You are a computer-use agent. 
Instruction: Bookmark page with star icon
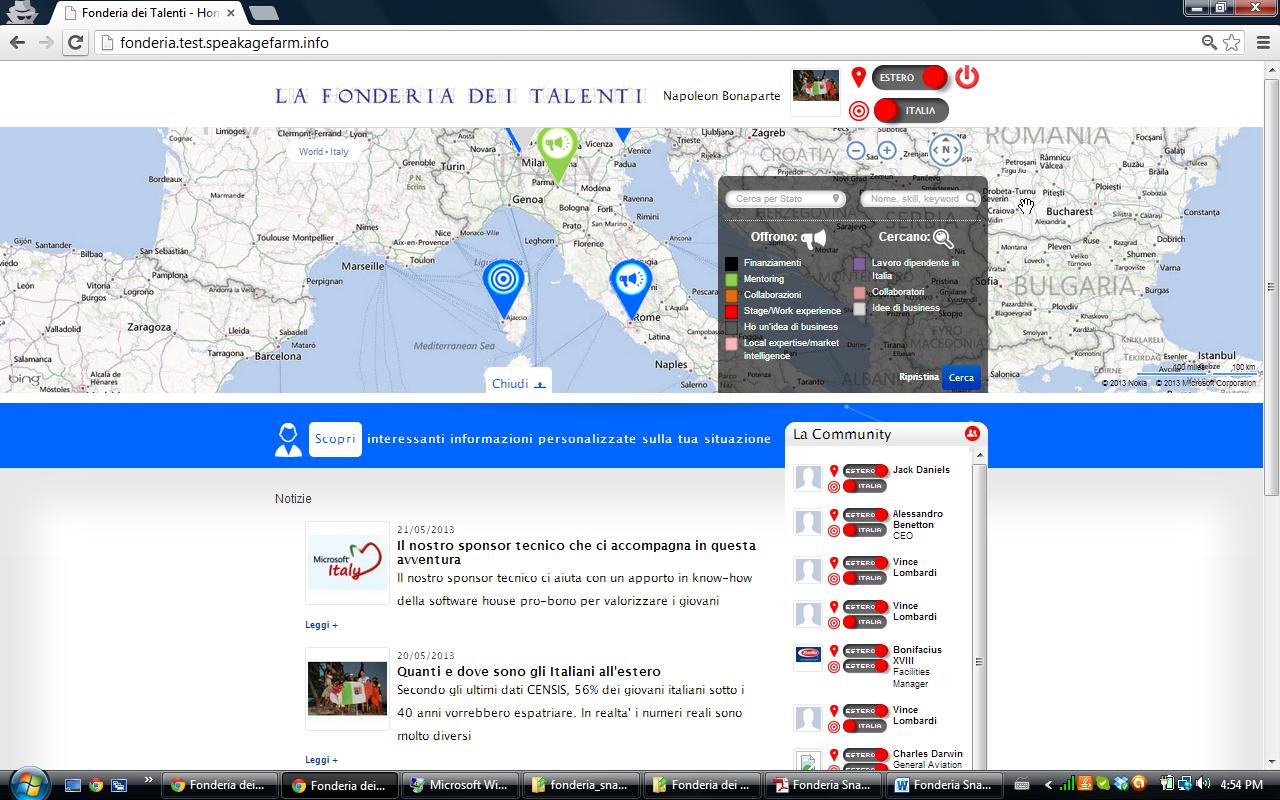pos(1232,43)
